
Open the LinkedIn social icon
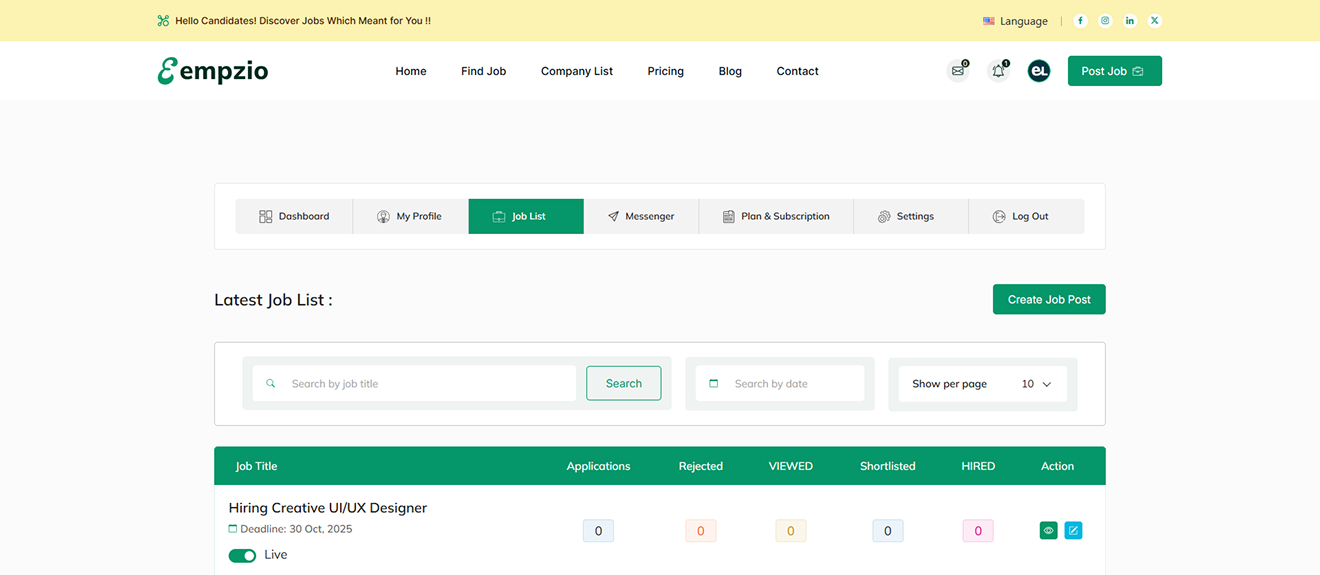(x=1130, y=20)
